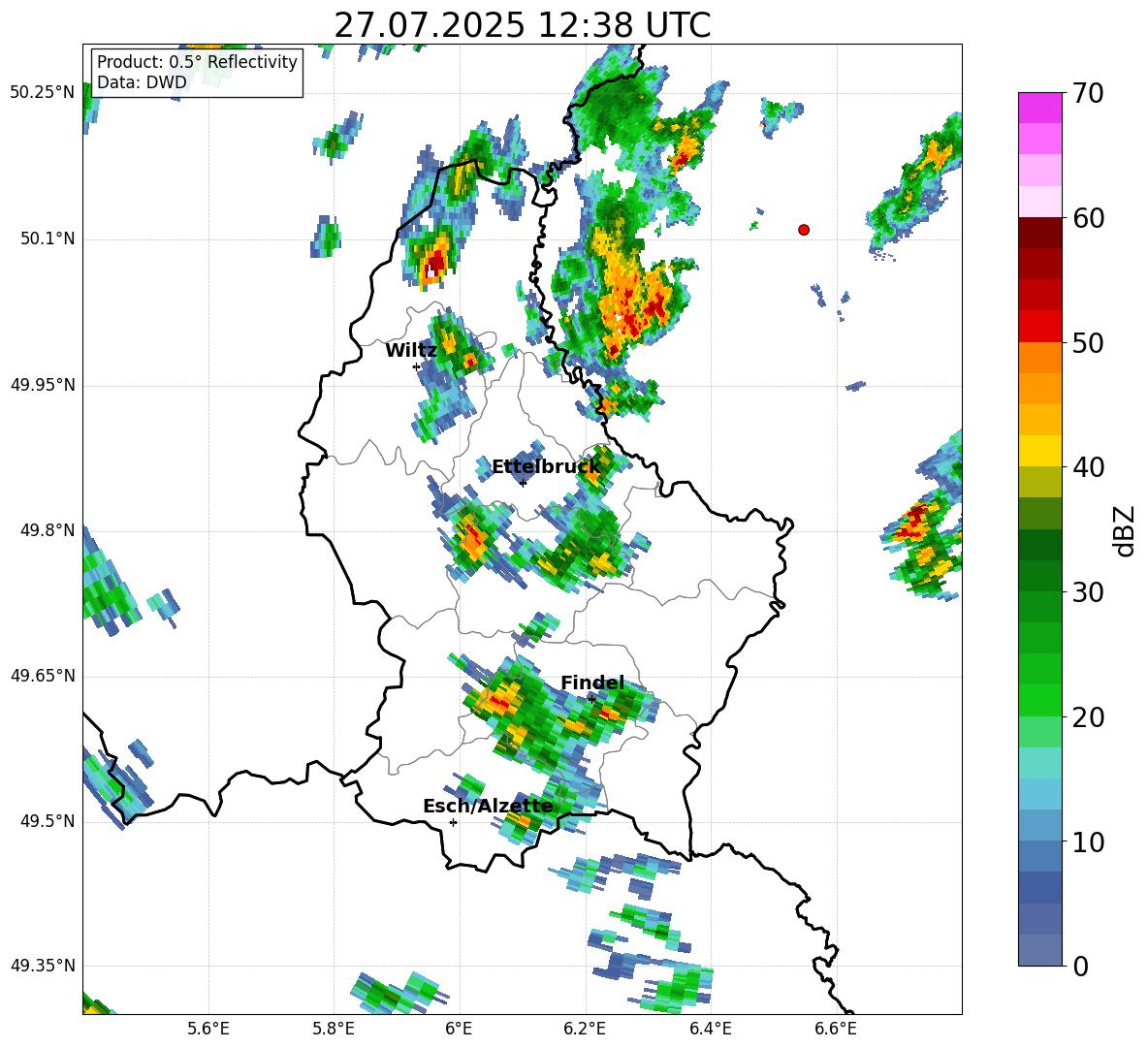Click the 6.4°E longitude label
1148x1048 pixels.
click(710, 1029)
